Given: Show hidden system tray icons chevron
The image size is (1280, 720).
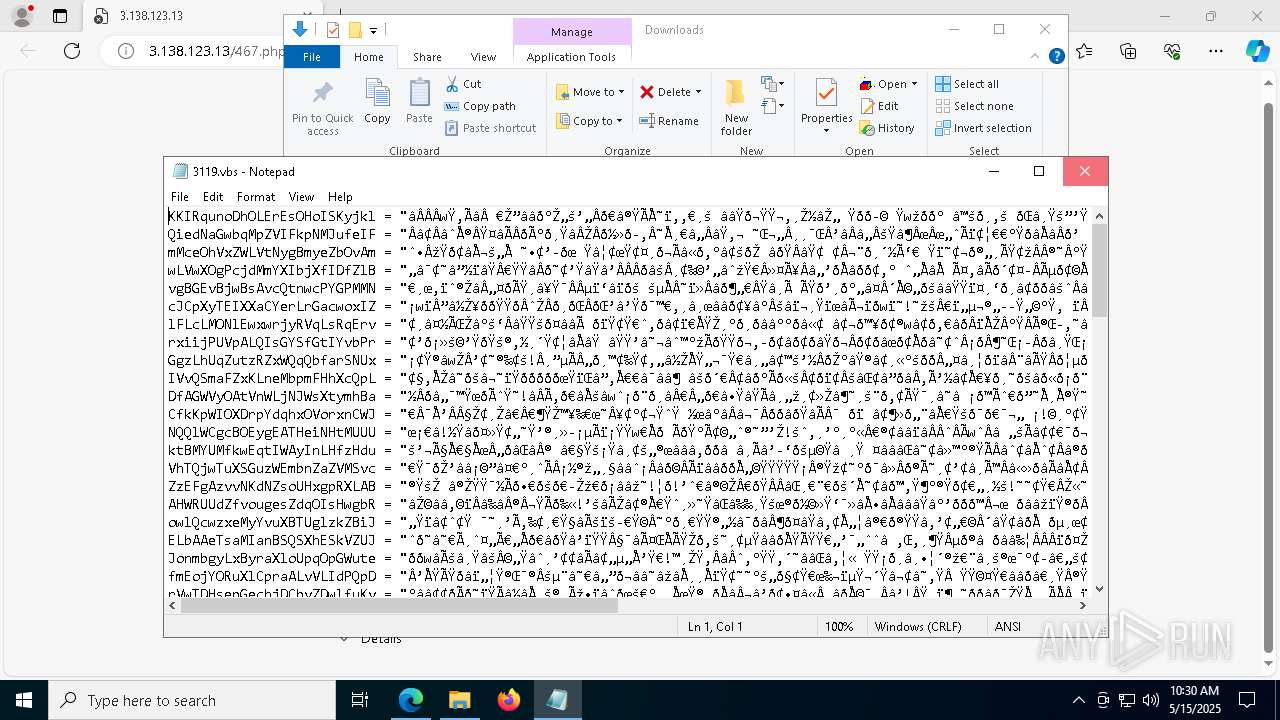Looking at the screenshot, I should pyautogui.click(x=1078, y=700).
